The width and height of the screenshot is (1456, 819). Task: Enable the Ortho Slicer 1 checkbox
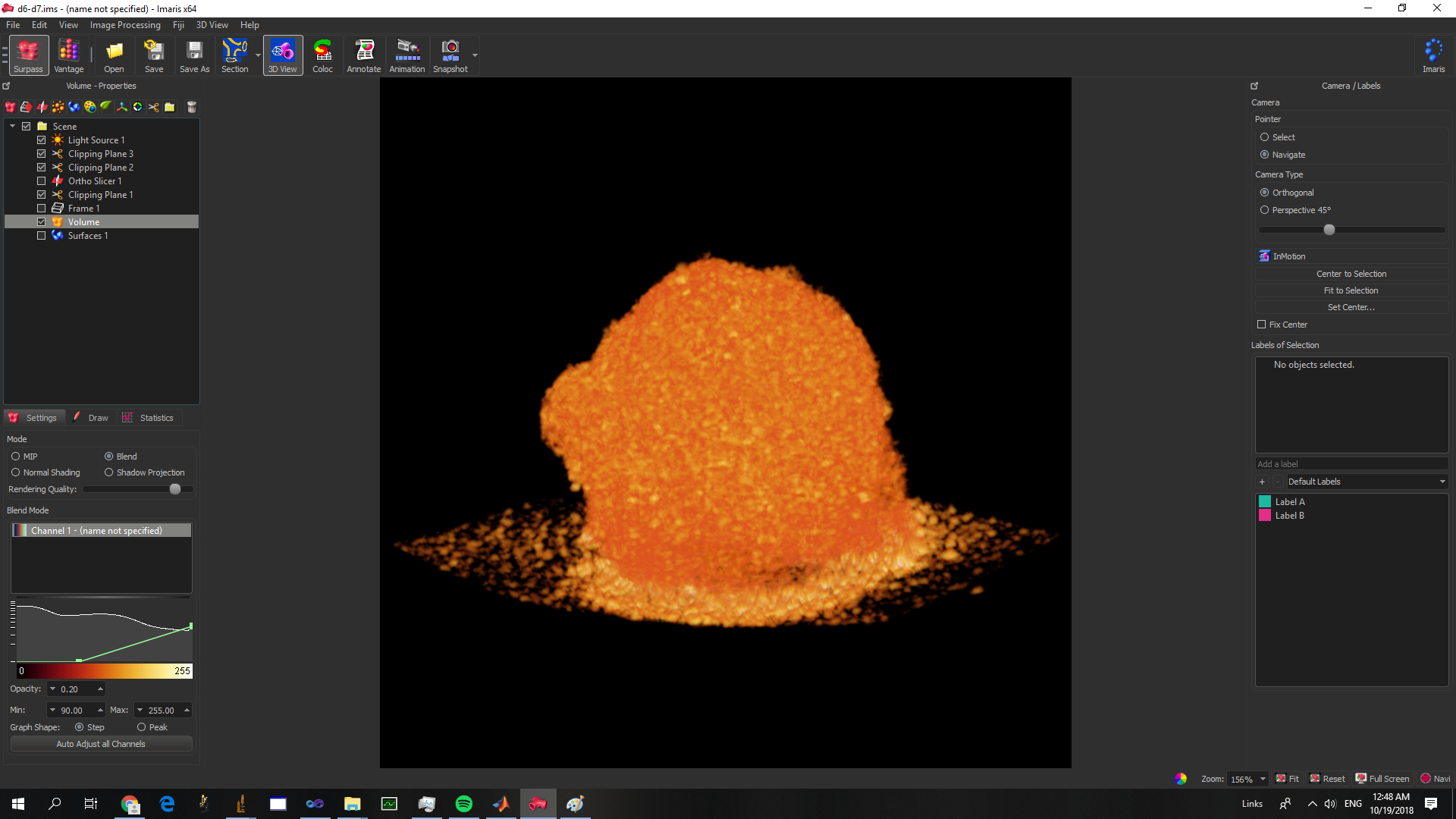point(42,181)
